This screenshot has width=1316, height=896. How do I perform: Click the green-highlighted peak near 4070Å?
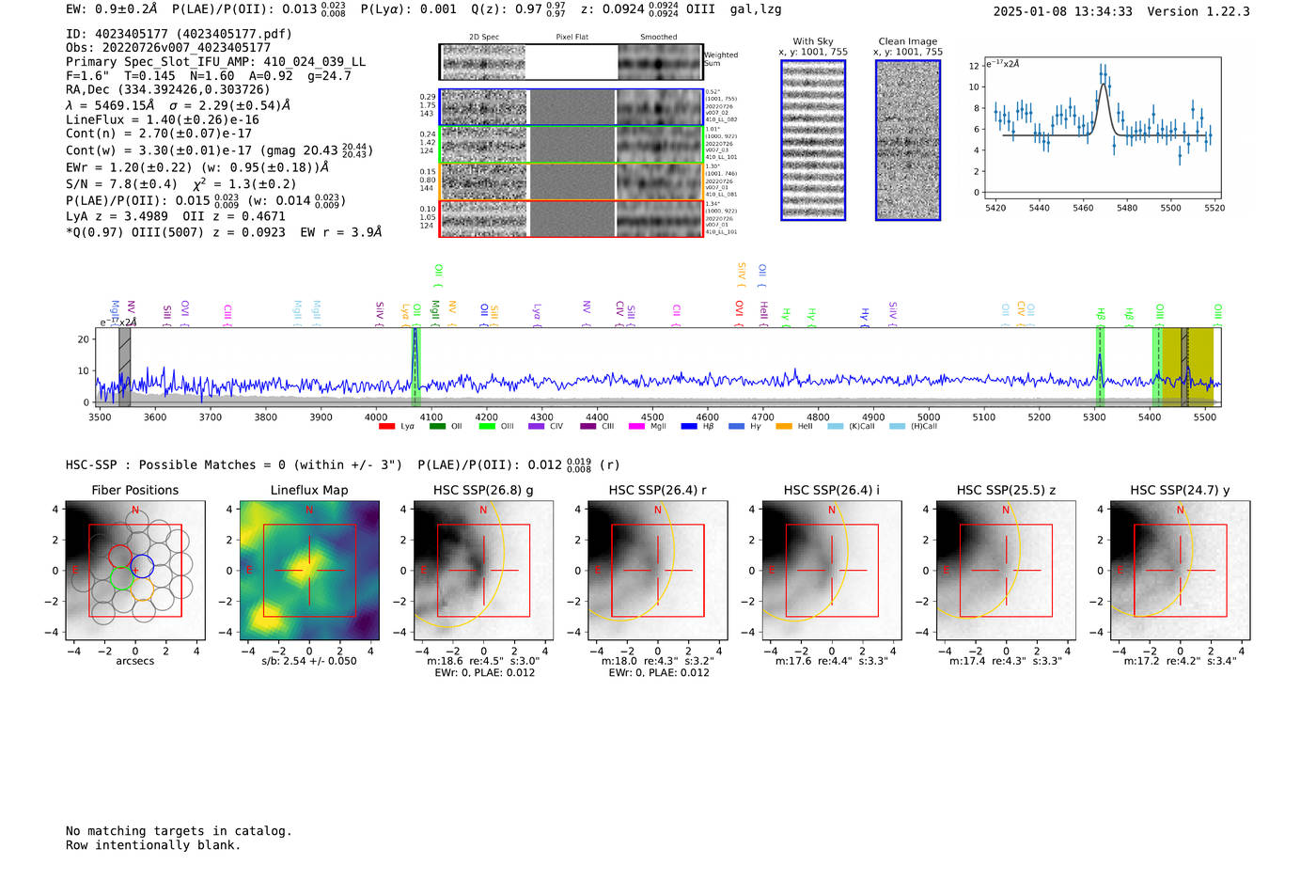point(415,367)
